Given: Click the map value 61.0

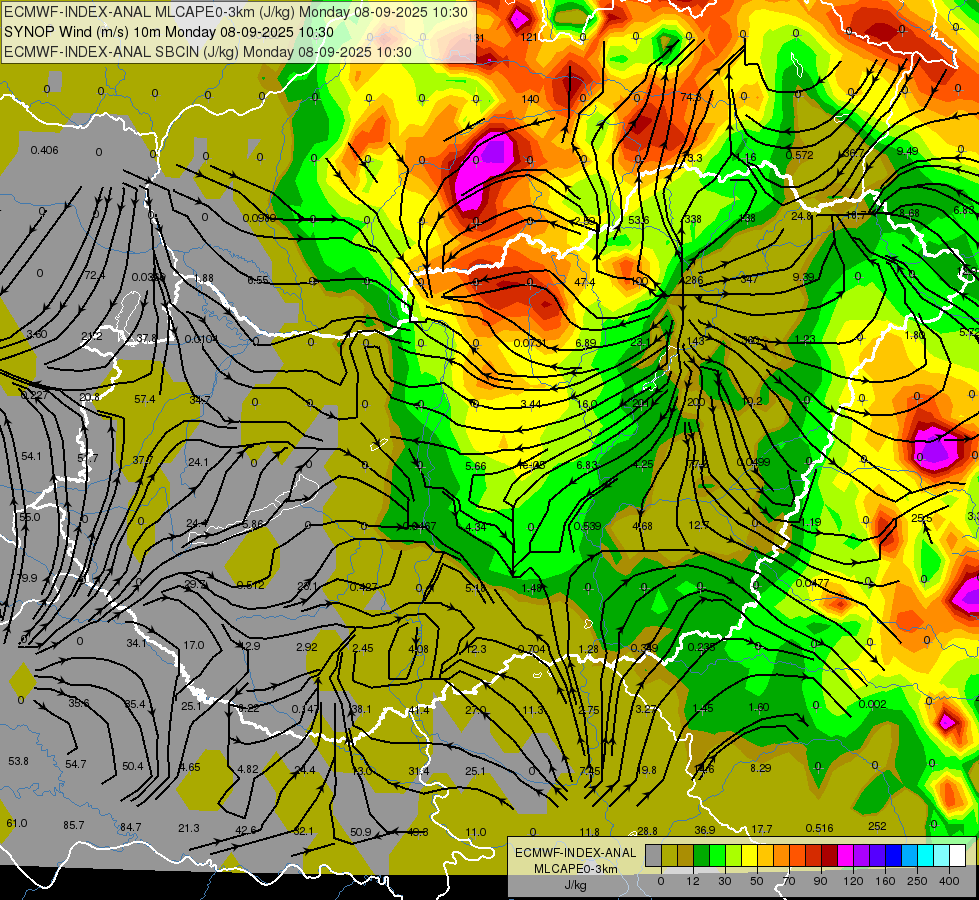Looking at the screenshot, I should (x=17, y=823).
